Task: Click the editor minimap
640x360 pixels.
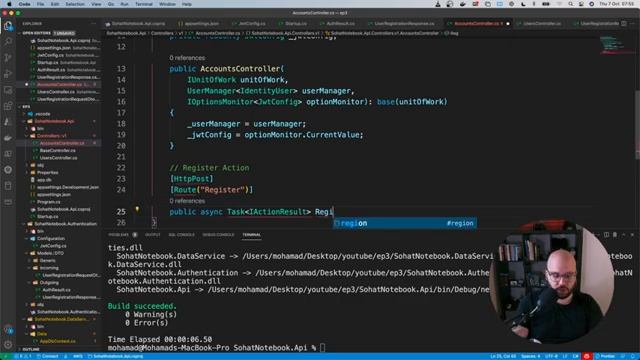Action: (x=616, y=46)
